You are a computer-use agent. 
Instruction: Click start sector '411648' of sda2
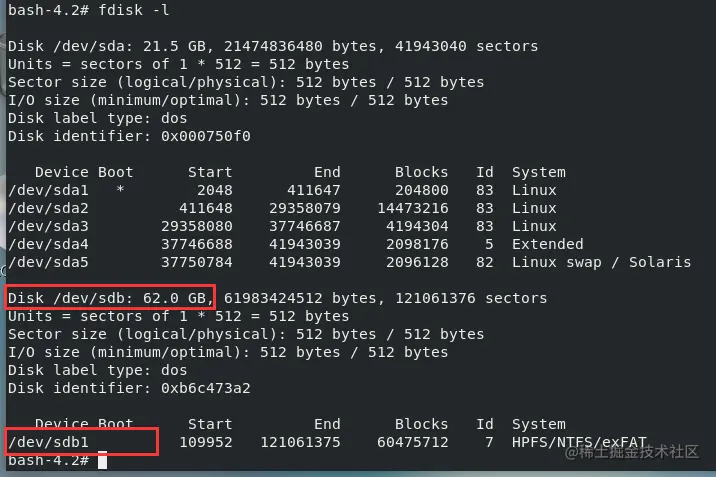pyautogui.click(x=205, y=208)
